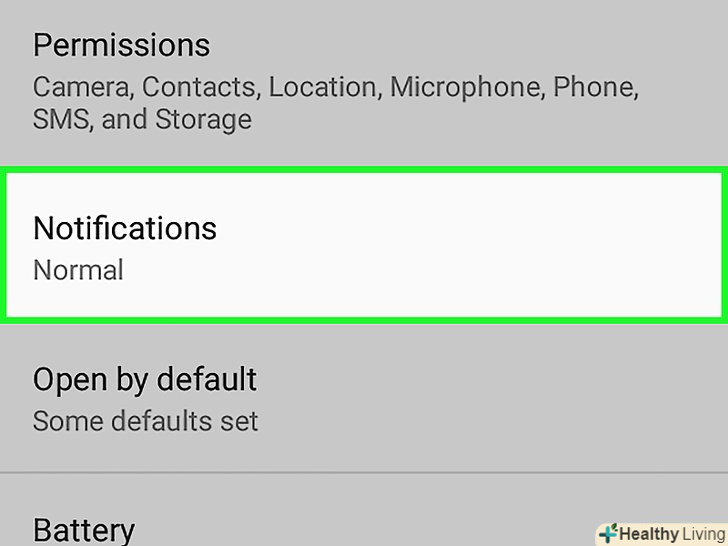
Task: Click the "Normal" notification status text
Action: tap(78, 270)
